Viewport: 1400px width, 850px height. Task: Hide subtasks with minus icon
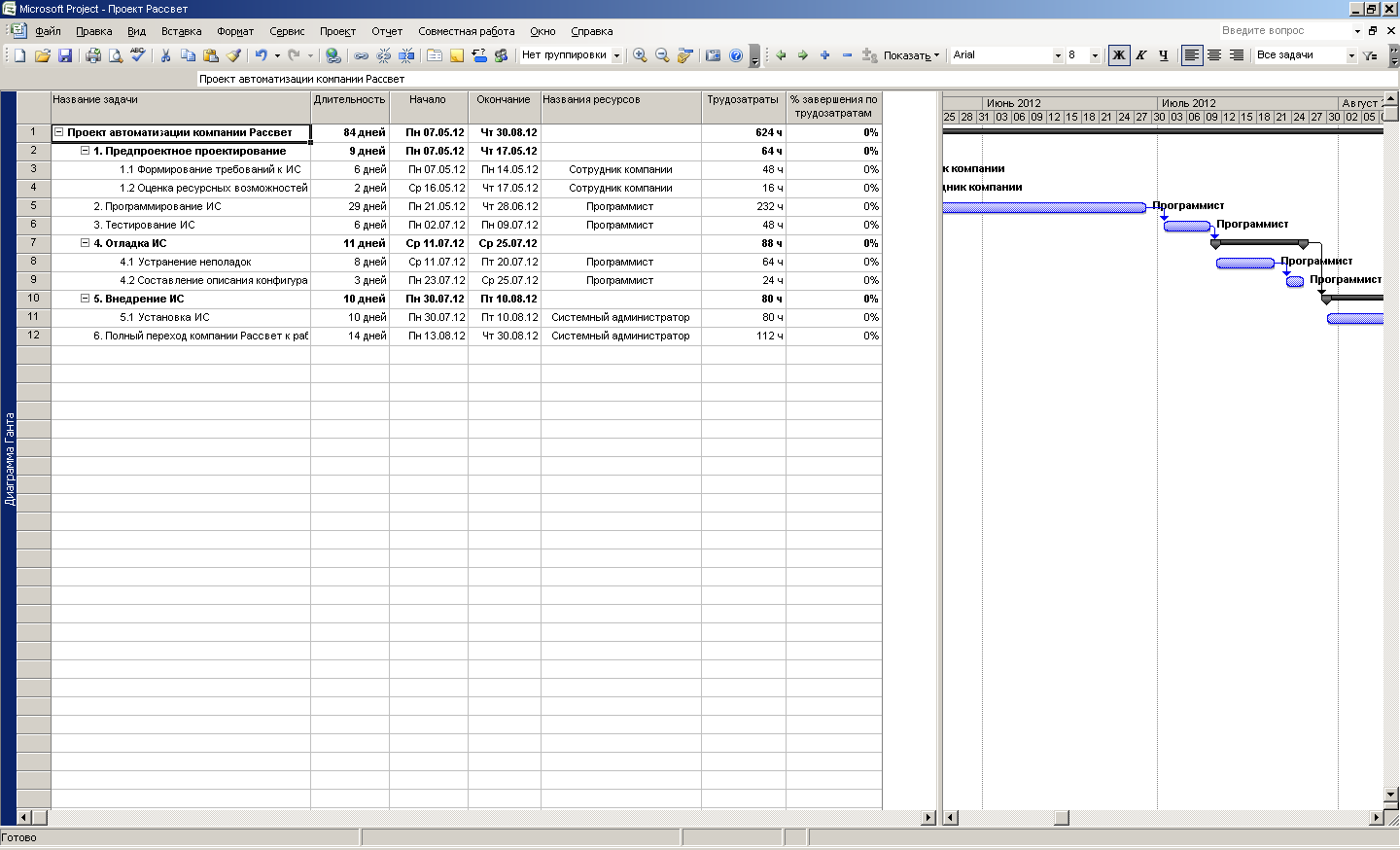point(847,55)
